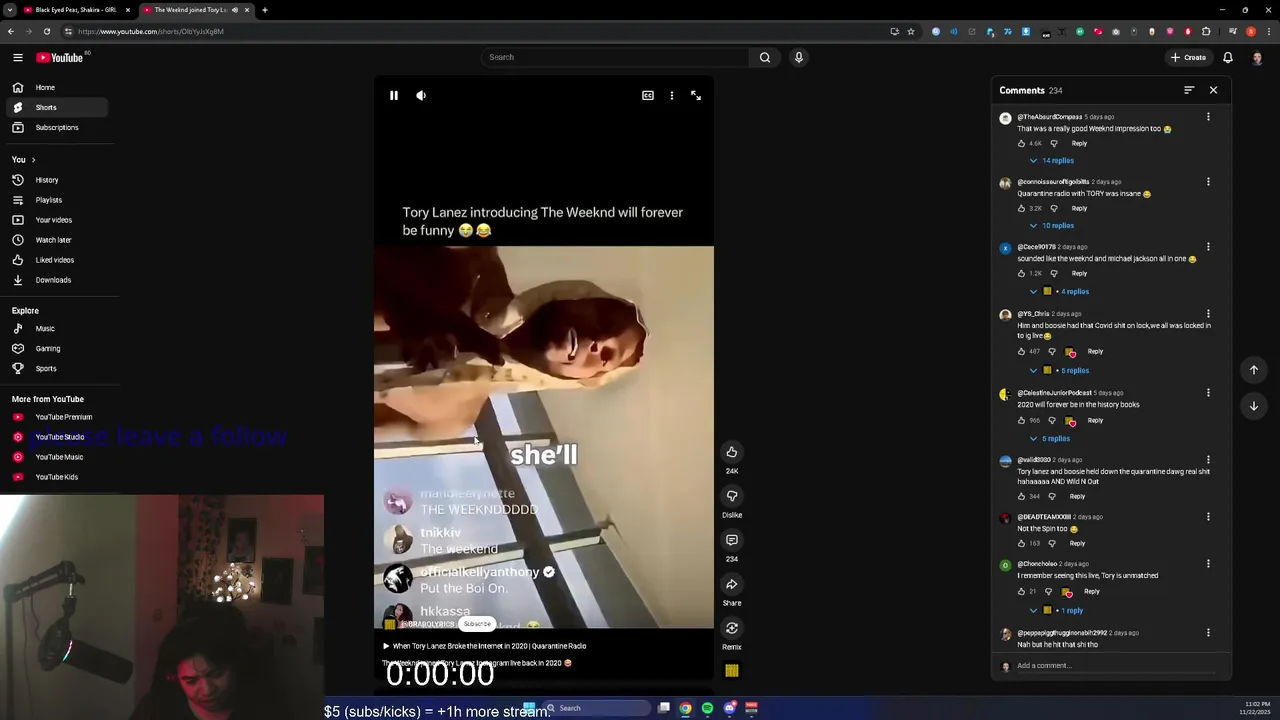Open a new browser tab
The image size is (1280, 720).
pos(265,10)
